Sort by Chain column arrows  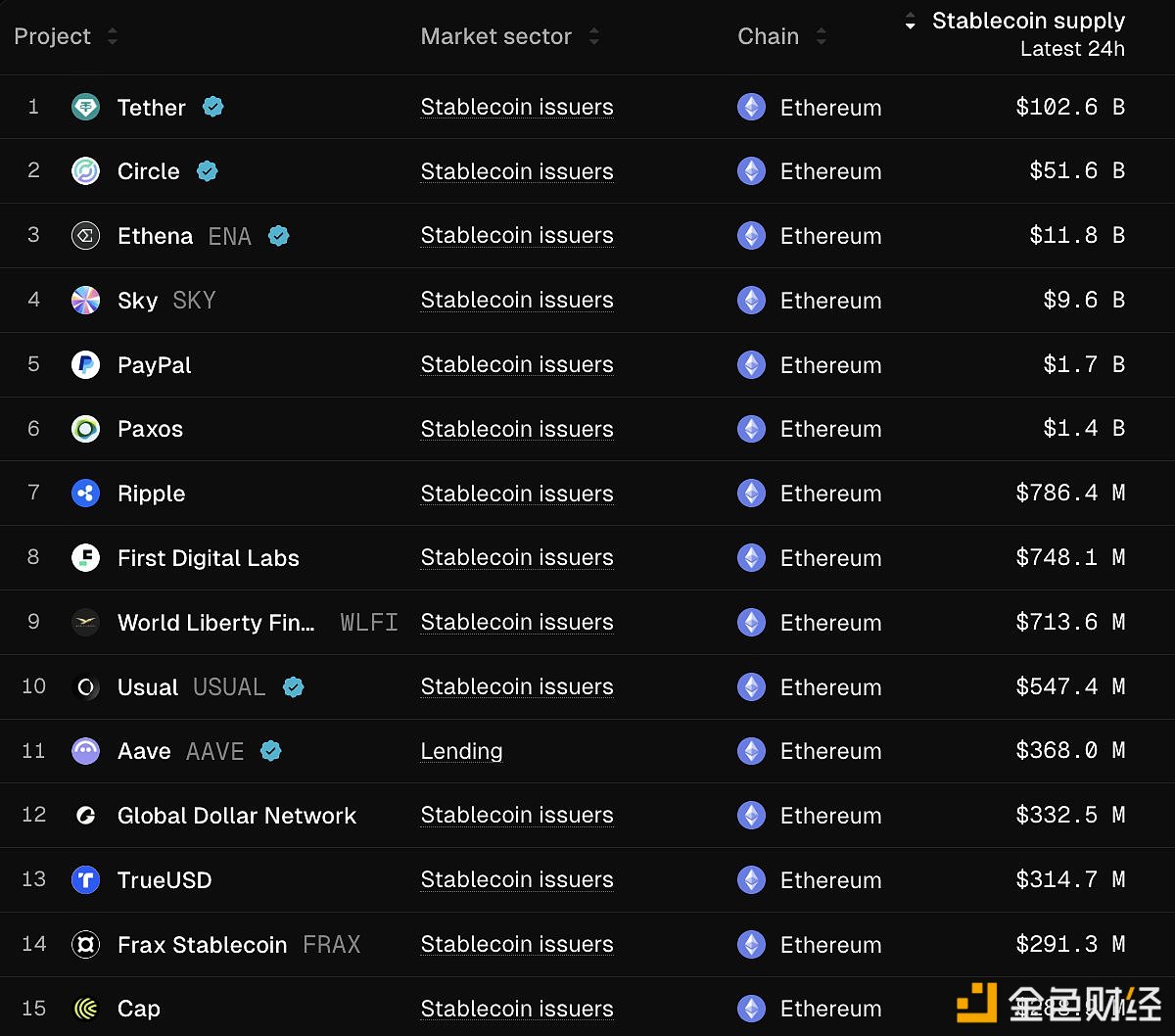821,36
